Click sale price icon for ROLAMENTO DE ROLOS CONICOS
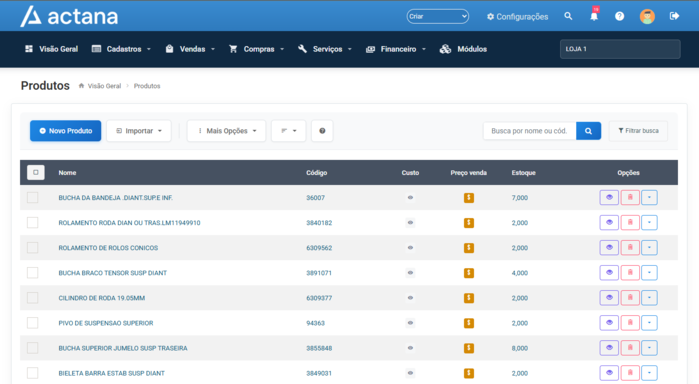This screenshot has width=699, height=384. [469, 248]
